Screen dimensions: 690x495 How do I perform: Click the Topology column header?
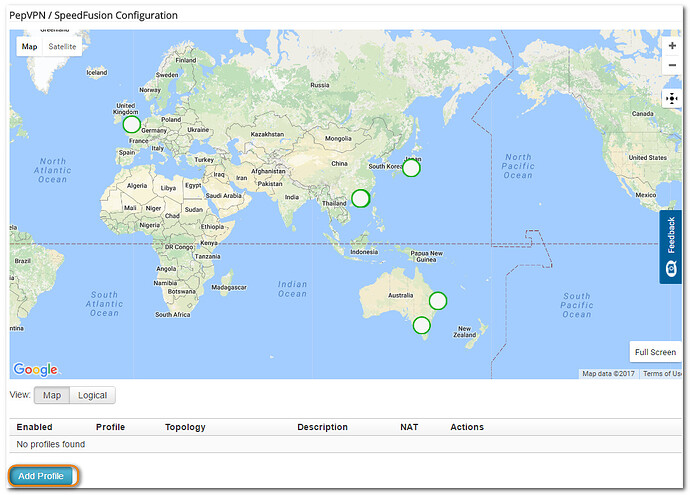pyautogui.click(x=185, y=427)
